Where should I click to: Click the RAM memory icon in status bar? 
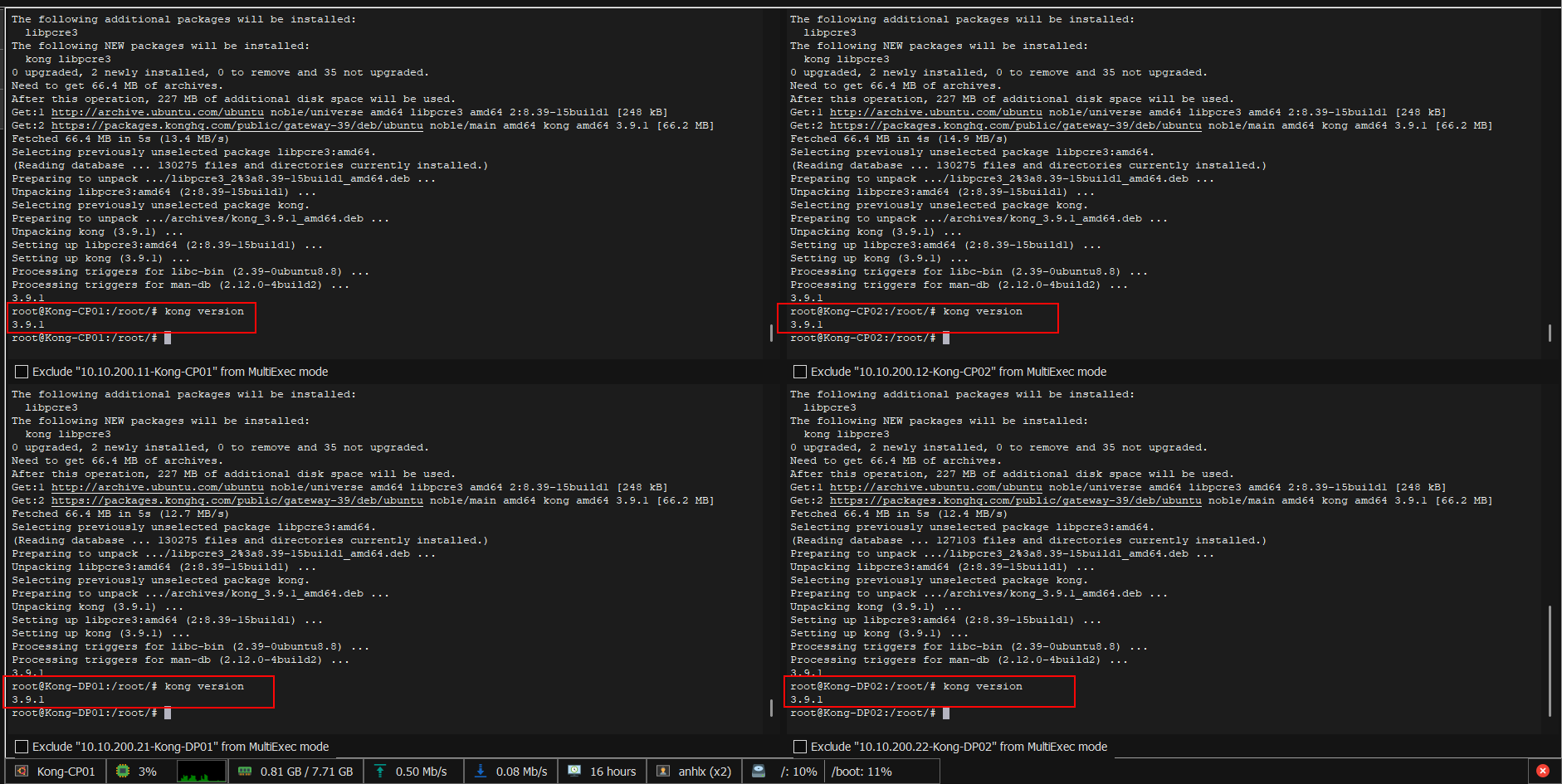pyautogui.click(x=245, y=772)
